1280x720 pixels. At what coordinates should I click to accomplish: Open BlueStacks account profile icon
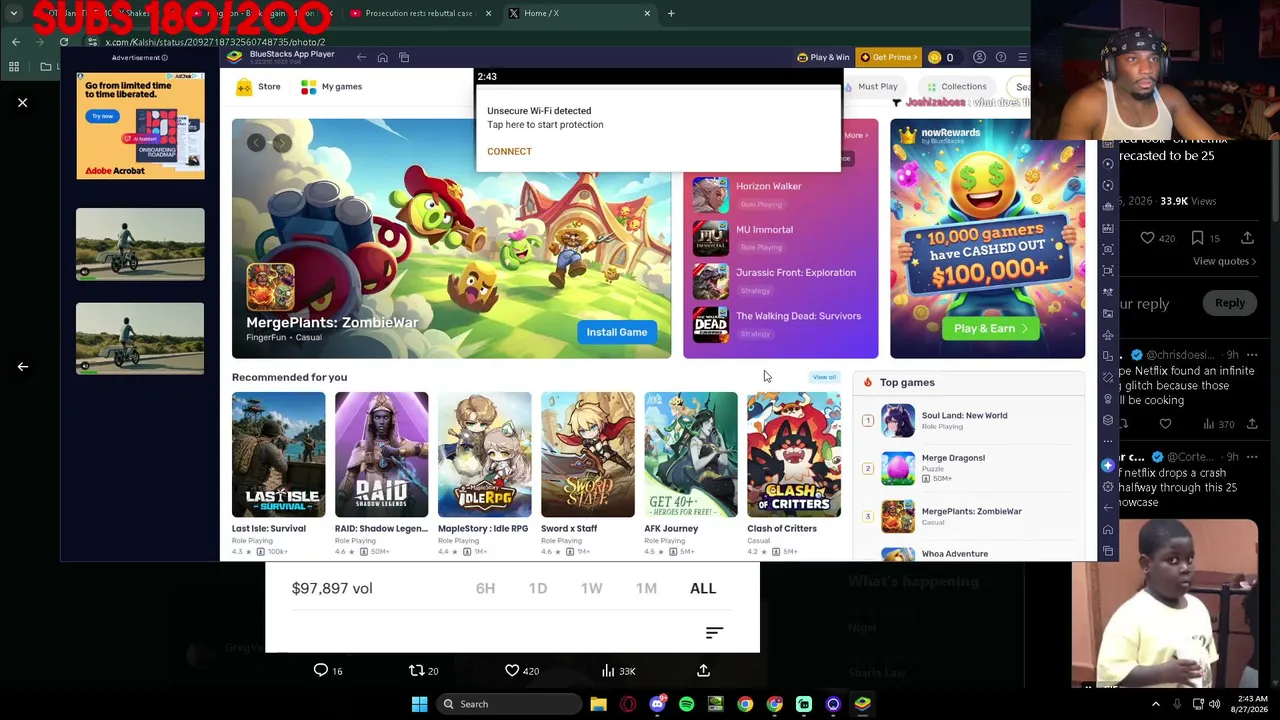(x=980, y=58)
